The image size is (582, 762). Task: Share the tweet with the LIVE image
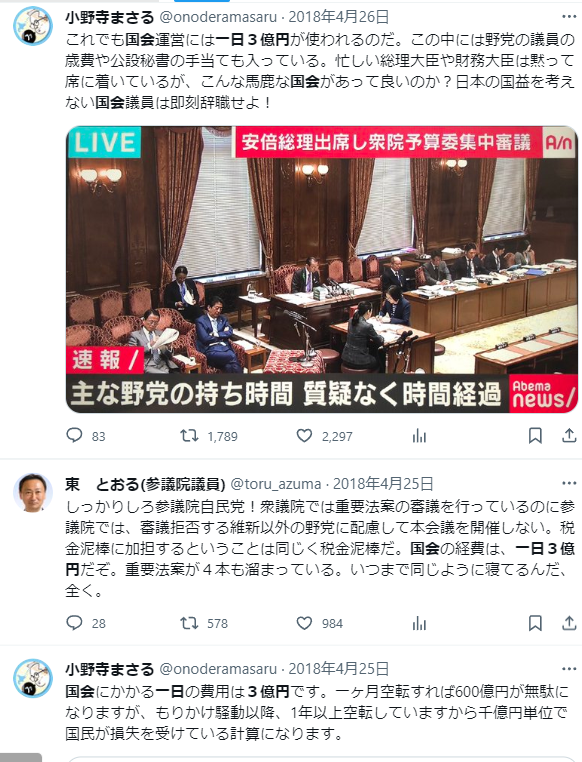(x=569, y=435)
